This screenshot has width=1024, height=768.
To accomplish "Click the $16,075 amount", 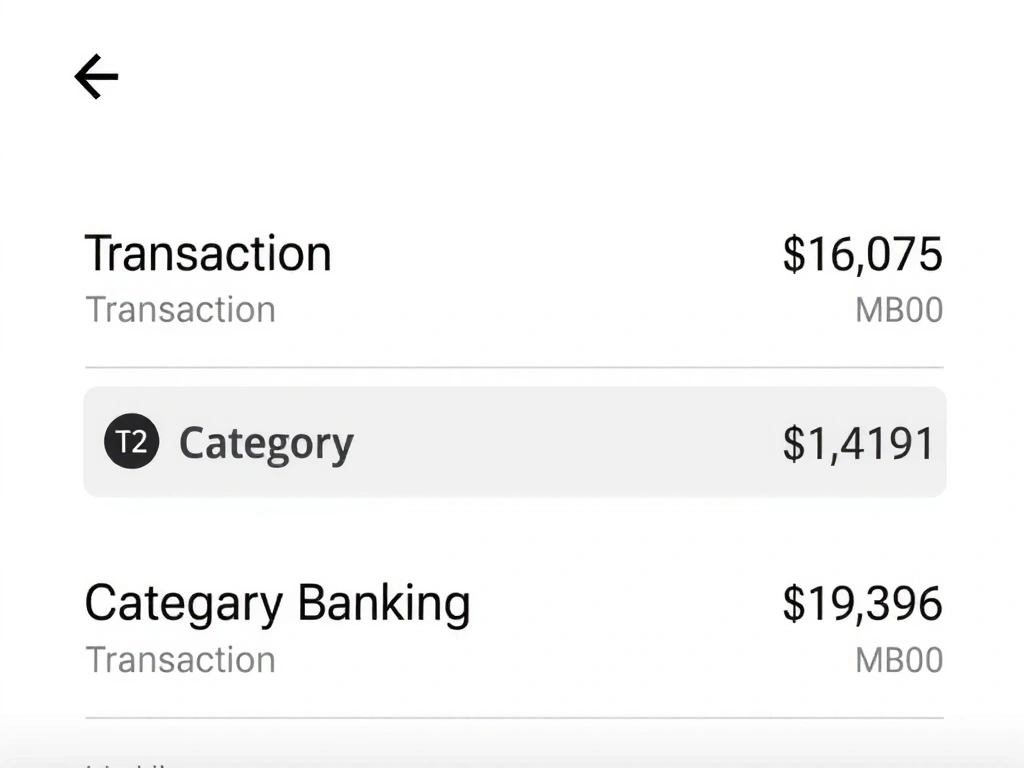I will (x=863, y=254).
